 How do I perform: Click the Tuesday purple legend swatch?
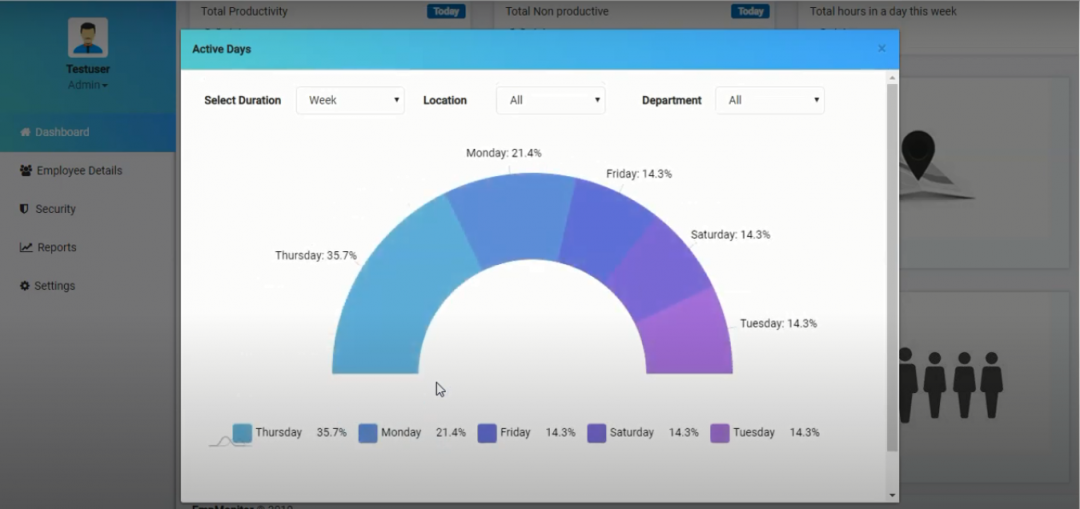(720, 433)
